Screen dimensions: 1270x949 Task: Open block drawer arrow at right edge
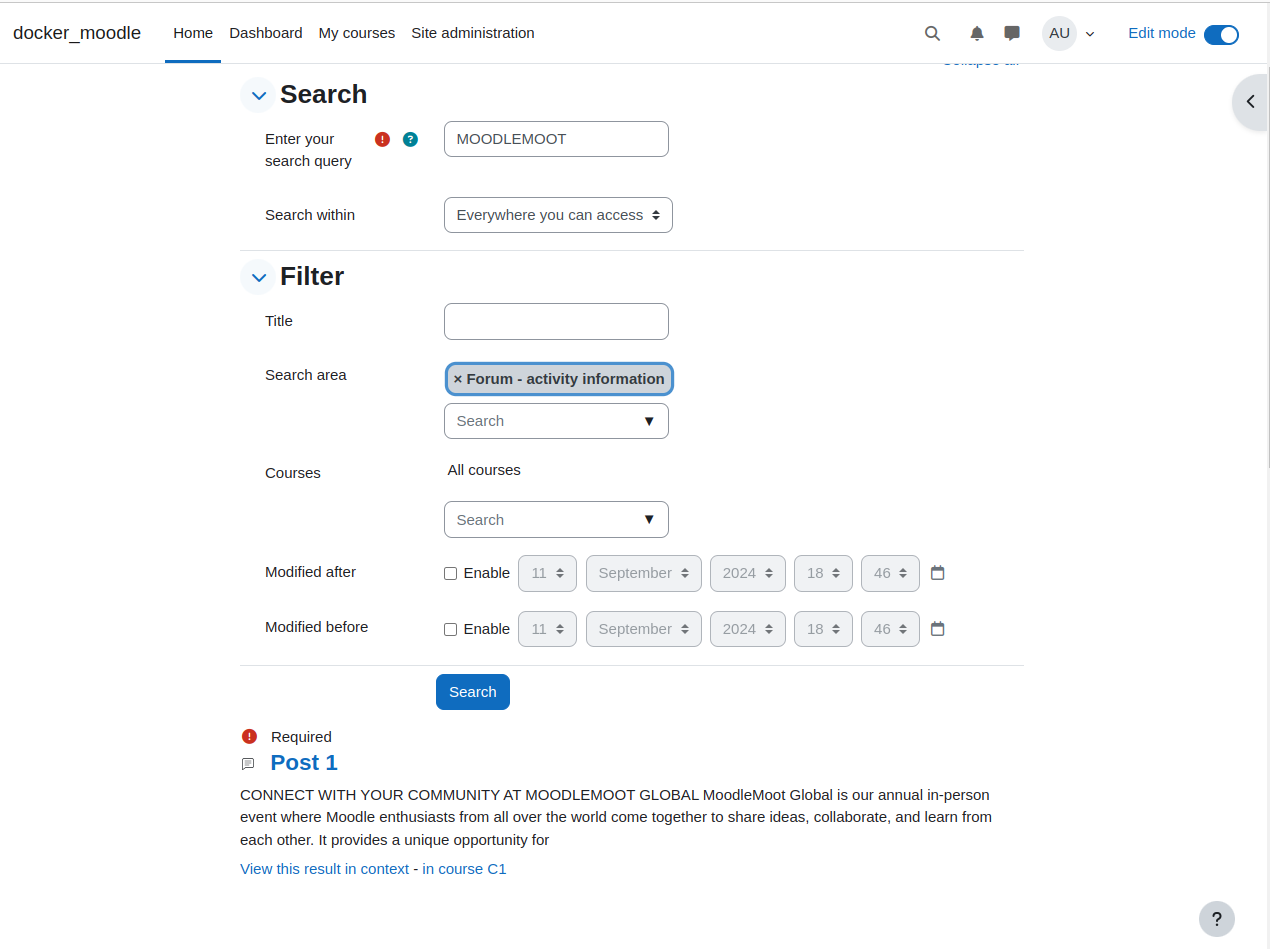coord(1250,101)
